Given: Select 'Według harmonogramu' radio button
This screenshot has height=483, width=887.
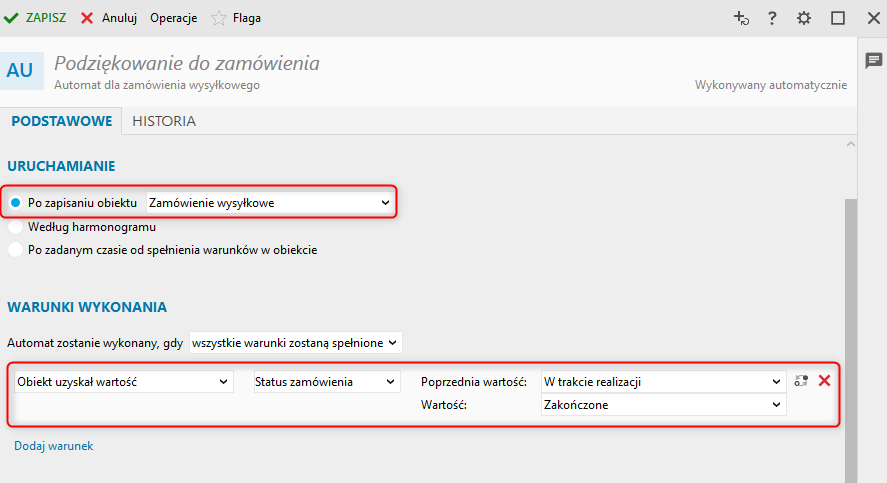Looking at the screenshot, I should [15, 227].
